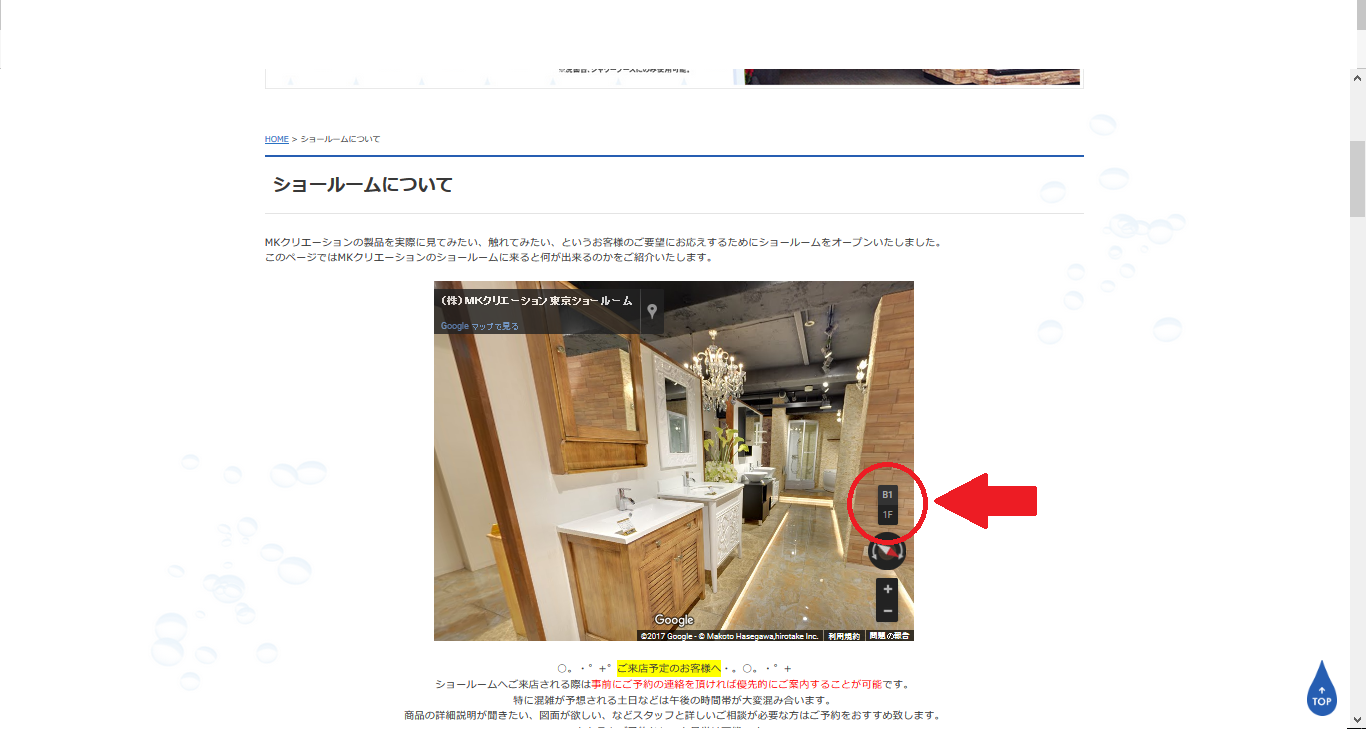Zoom out with the minus button
The width and height of the screenshot is (1366, 729).
(x=887, y=610)
